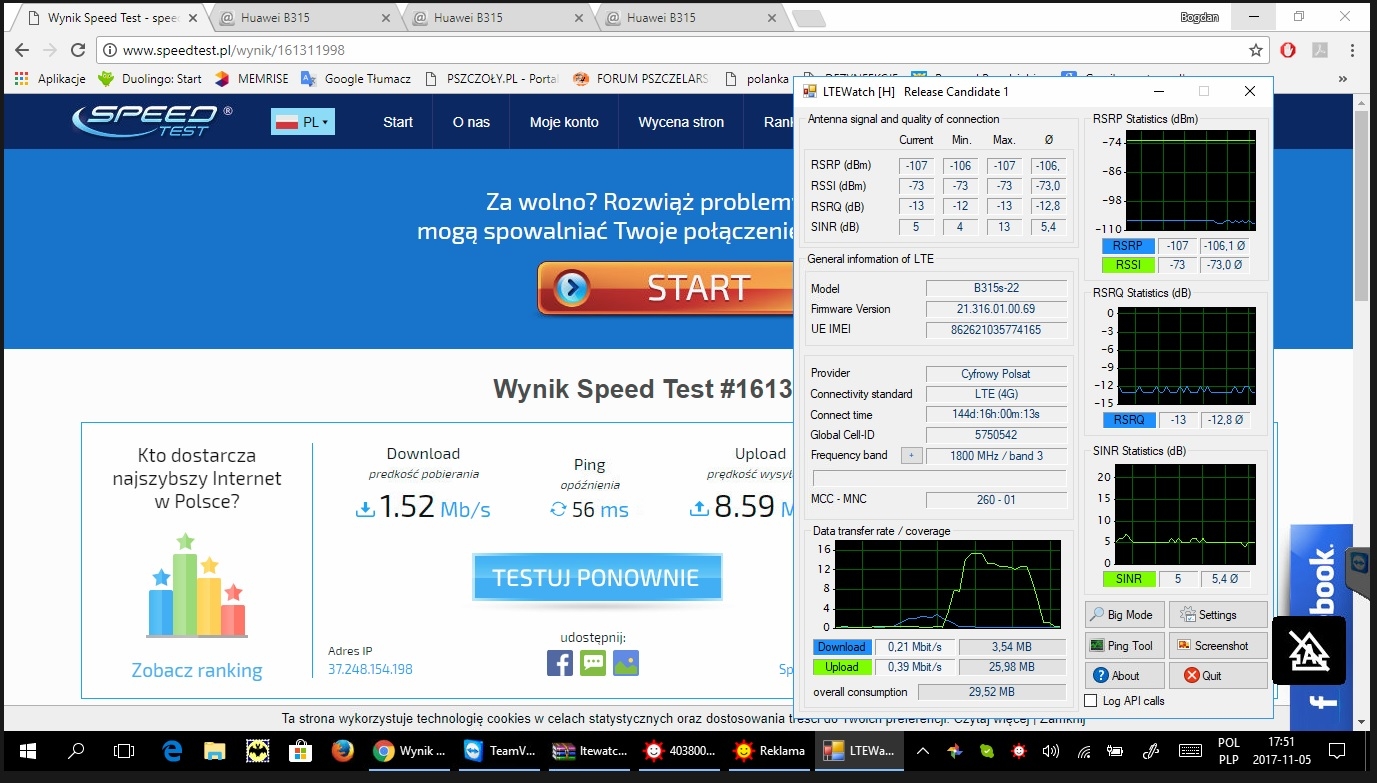
Task: Click the IP address 37.248.154.198 link
Action: click(x=370, y=669)
